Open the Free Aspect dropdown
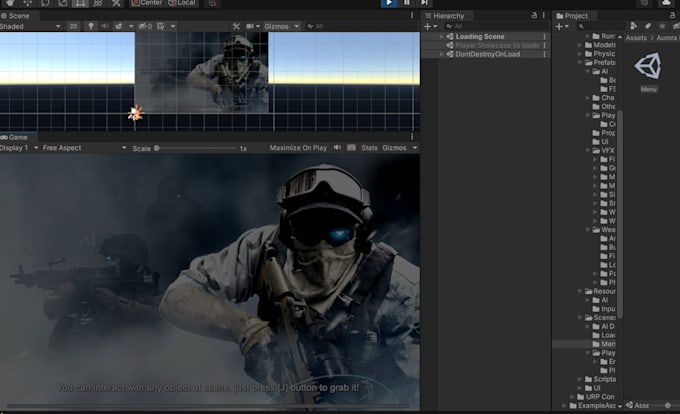680x414 pixels. click(x=84, y=148)
